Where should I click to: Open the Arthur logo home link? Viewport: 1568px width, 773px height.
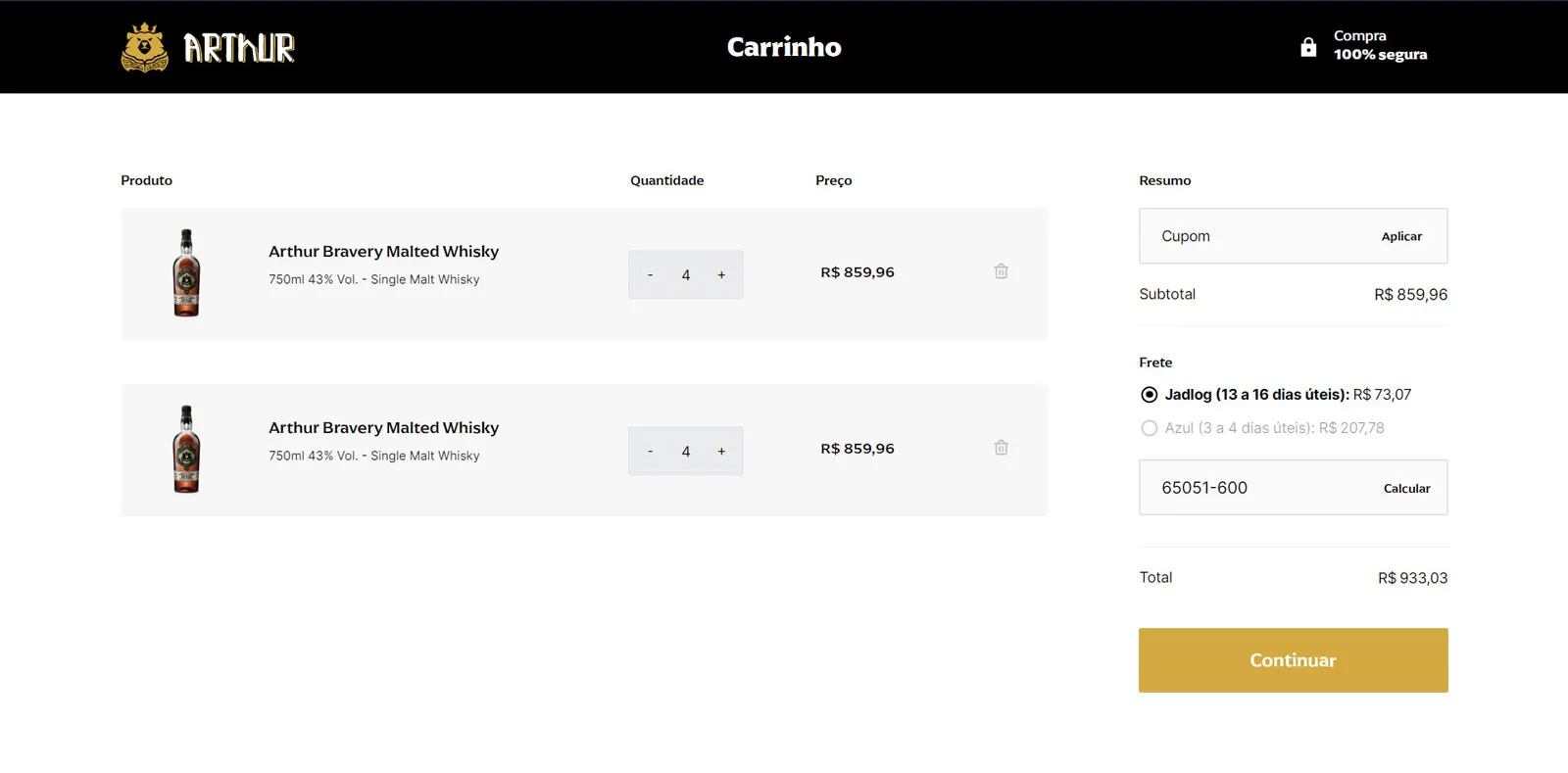coord(208,47)
